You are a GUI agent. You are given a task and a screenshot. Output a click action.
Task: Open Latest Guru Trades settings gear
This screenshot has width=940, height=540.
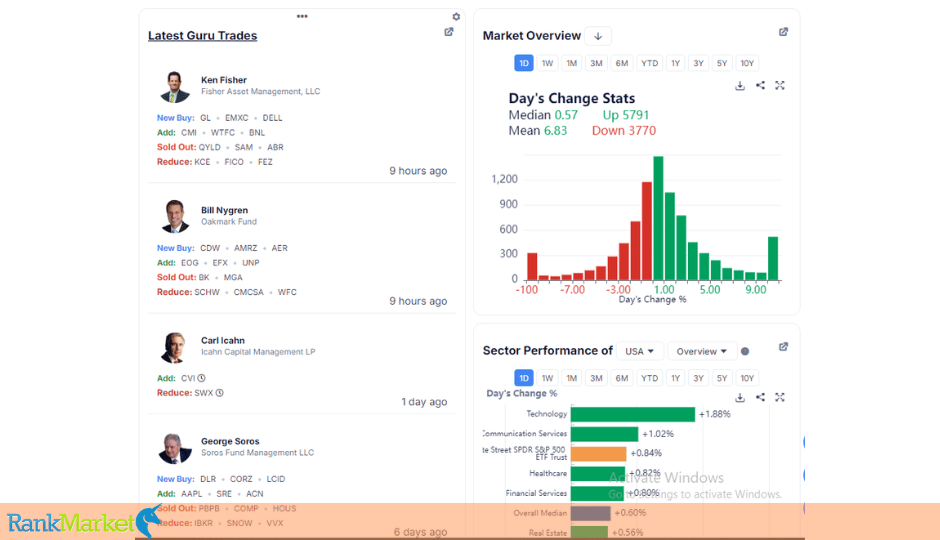(x=456, y=17)
